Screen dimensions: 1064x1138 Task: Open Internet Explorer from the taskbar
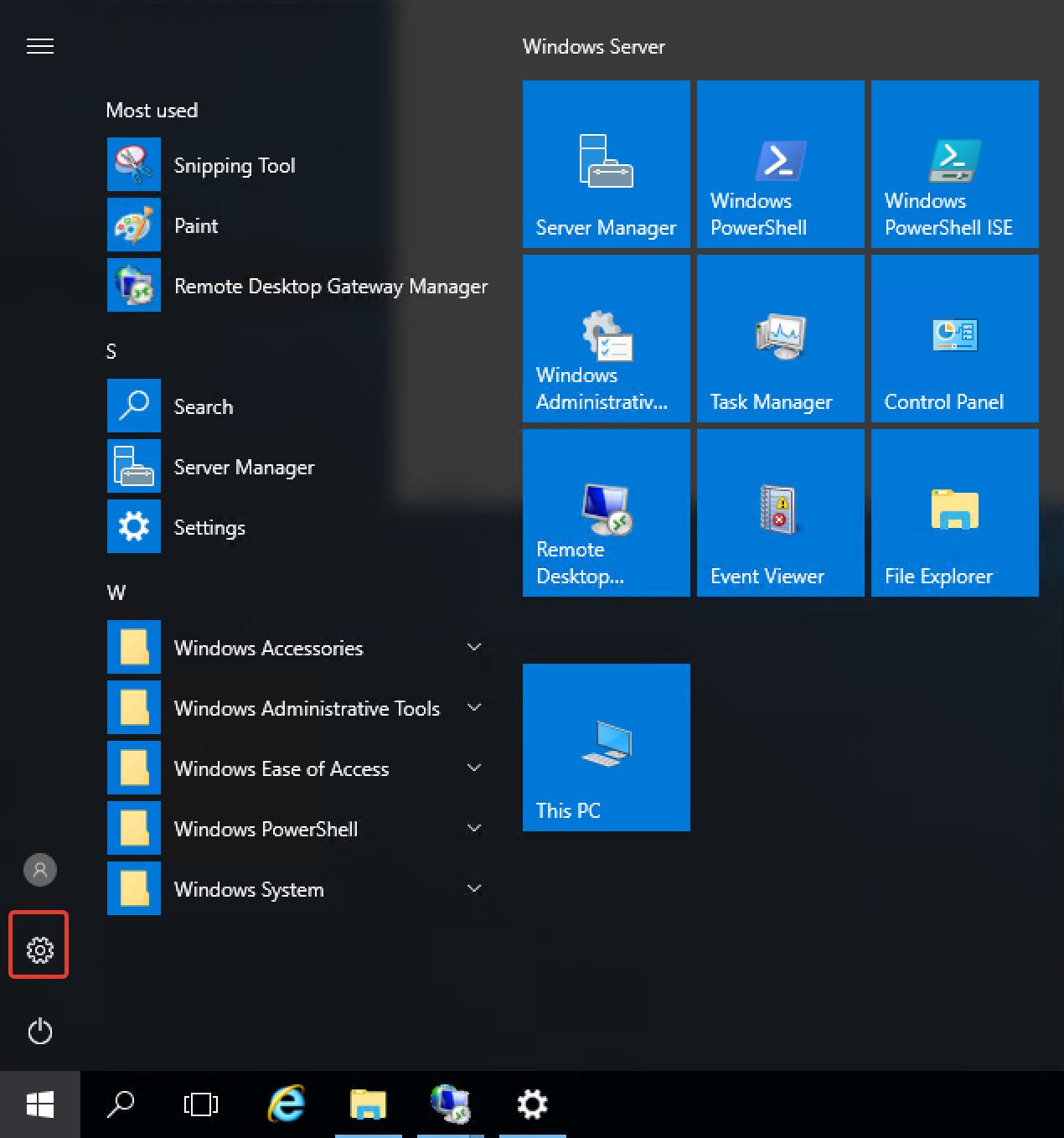[287, 1104]
